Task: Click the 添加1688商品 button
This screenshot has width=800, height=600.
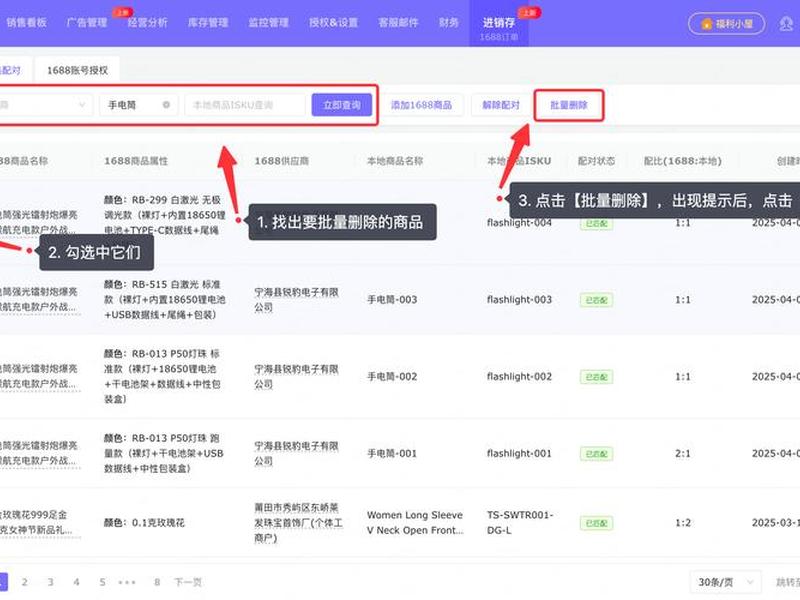Action: pos(421,105)
